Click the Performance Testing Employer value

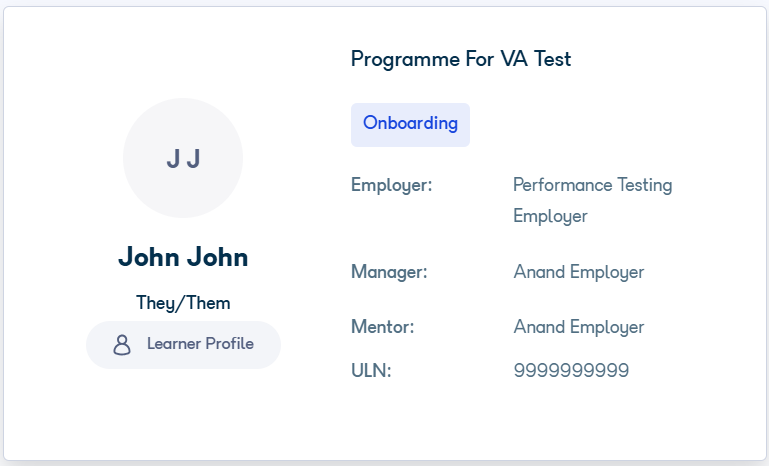[x=592, y=200]
